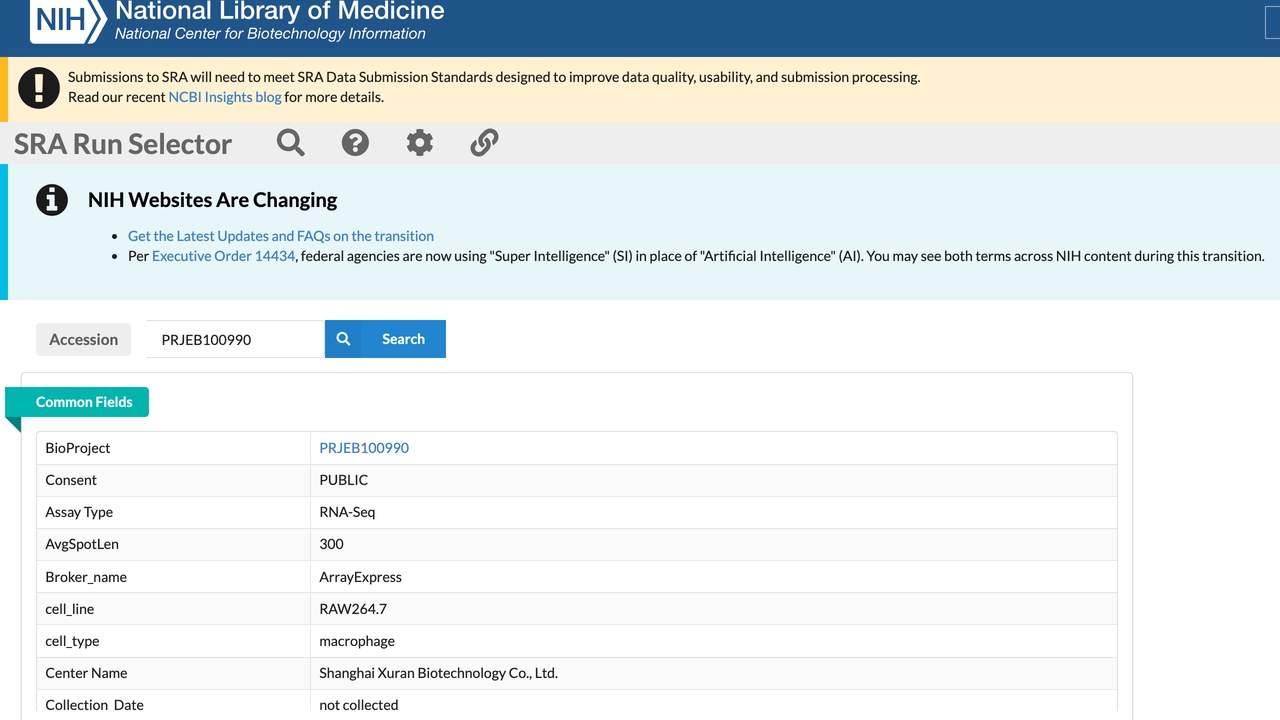This screenshot has width=1280, height=720.
Task: Open help with the question mark icon
Action: pos(355,143)
